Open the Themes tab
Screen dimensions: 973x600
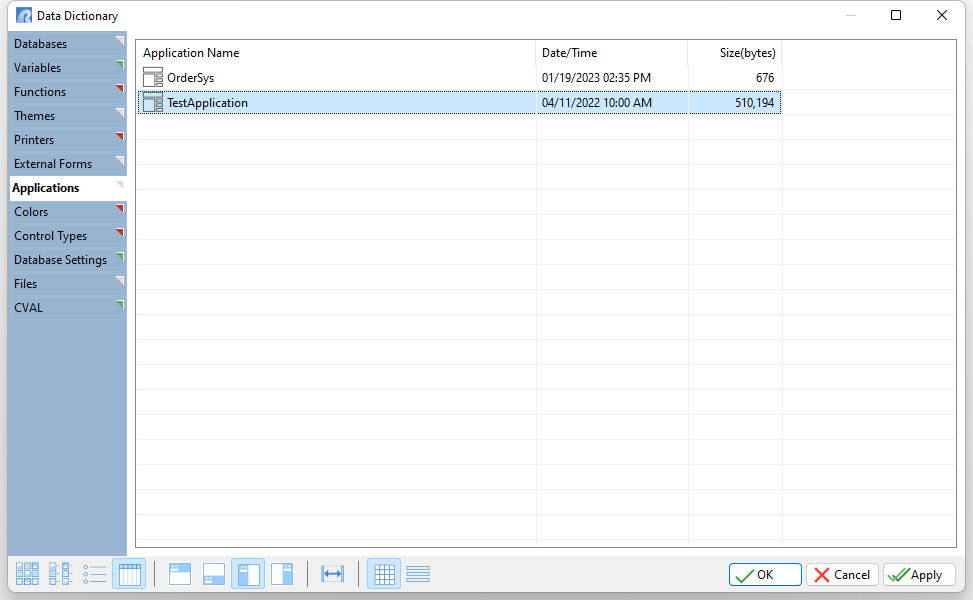coord(68,116)
